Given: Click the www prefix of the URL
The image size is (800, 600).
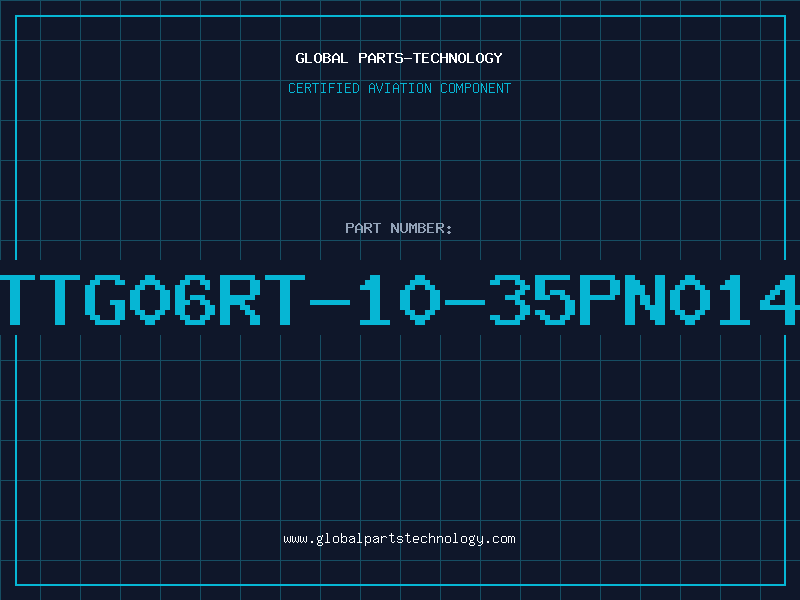Looking at the screenshot, I should pyautogui.click(x=296, y=539).
